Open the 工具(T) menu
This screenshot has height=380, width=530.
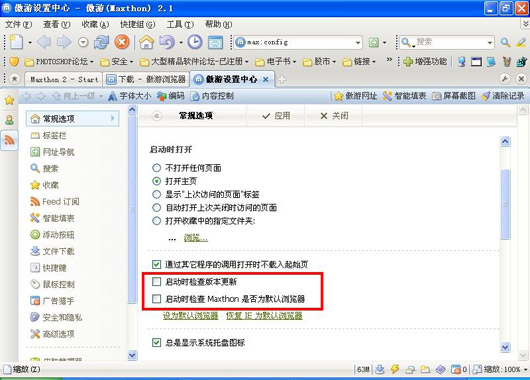point(180,24)
